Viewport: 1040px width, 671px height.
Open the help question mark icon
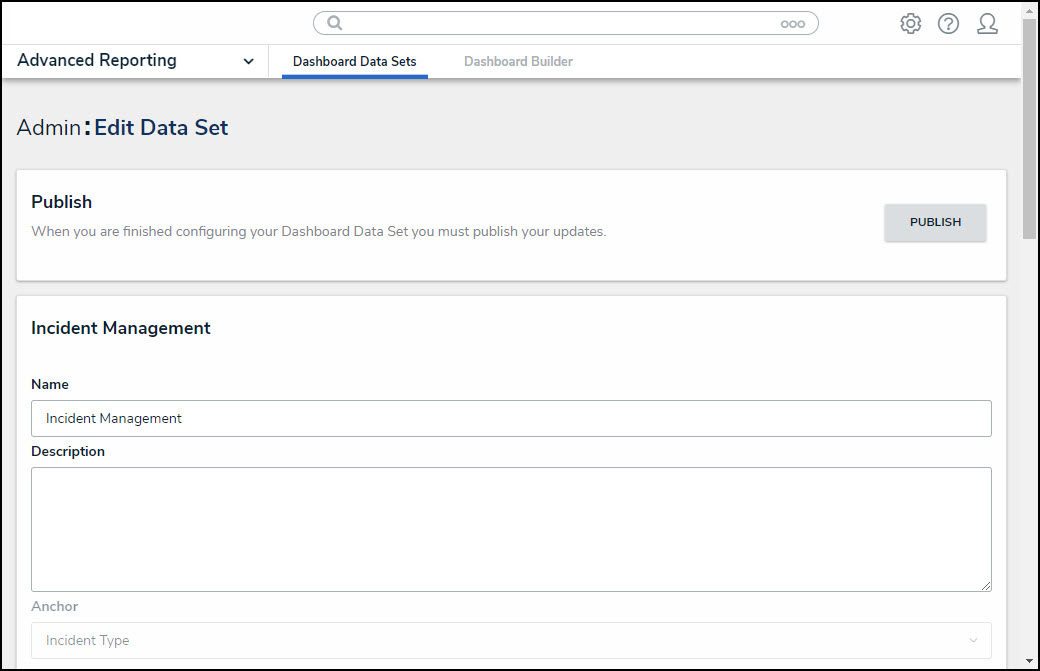coord(948,24)
